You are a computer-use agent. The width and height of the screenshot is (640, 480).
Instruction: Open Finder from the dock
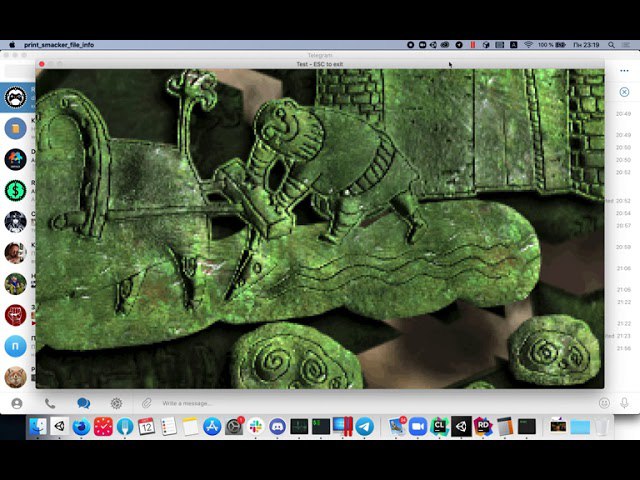(x=38, y=427)
